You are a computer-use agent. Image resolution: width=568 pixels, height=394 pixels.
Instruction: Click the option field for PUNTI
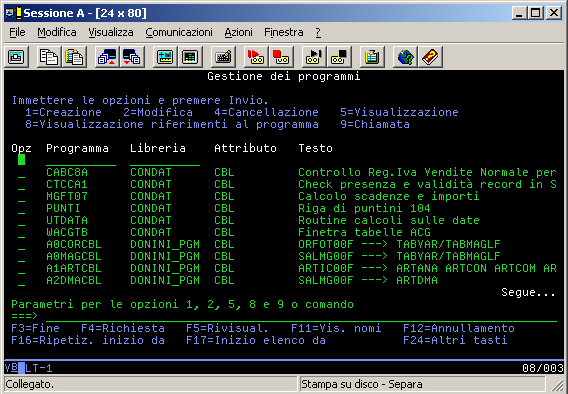click(21, 208)
